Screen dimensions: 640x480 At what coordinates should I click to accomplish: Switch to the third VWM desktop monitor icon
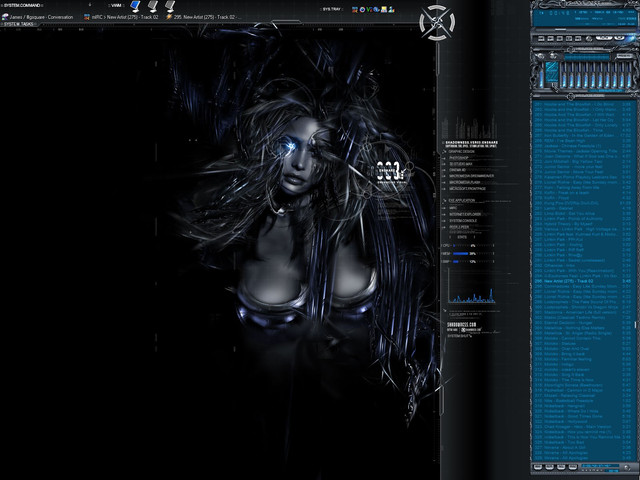pos(170,6)
